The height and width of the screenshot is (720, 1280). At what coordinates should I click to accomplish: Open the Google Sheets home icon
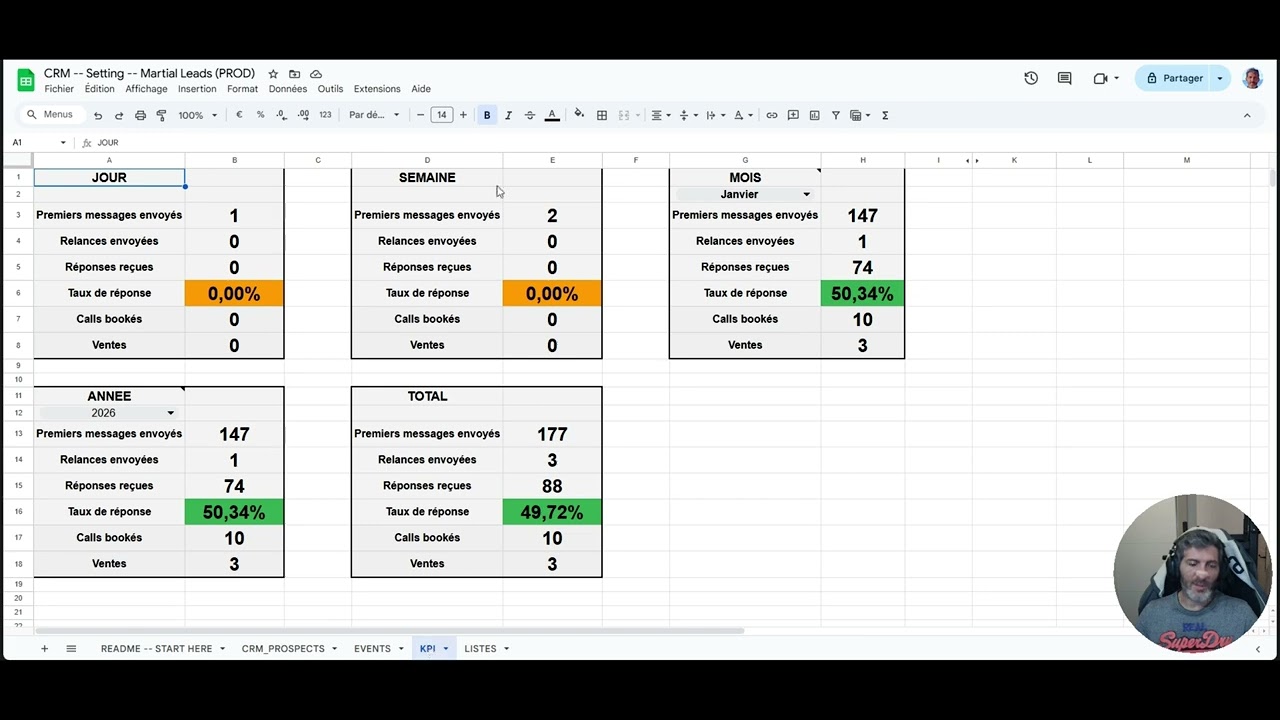26,80
